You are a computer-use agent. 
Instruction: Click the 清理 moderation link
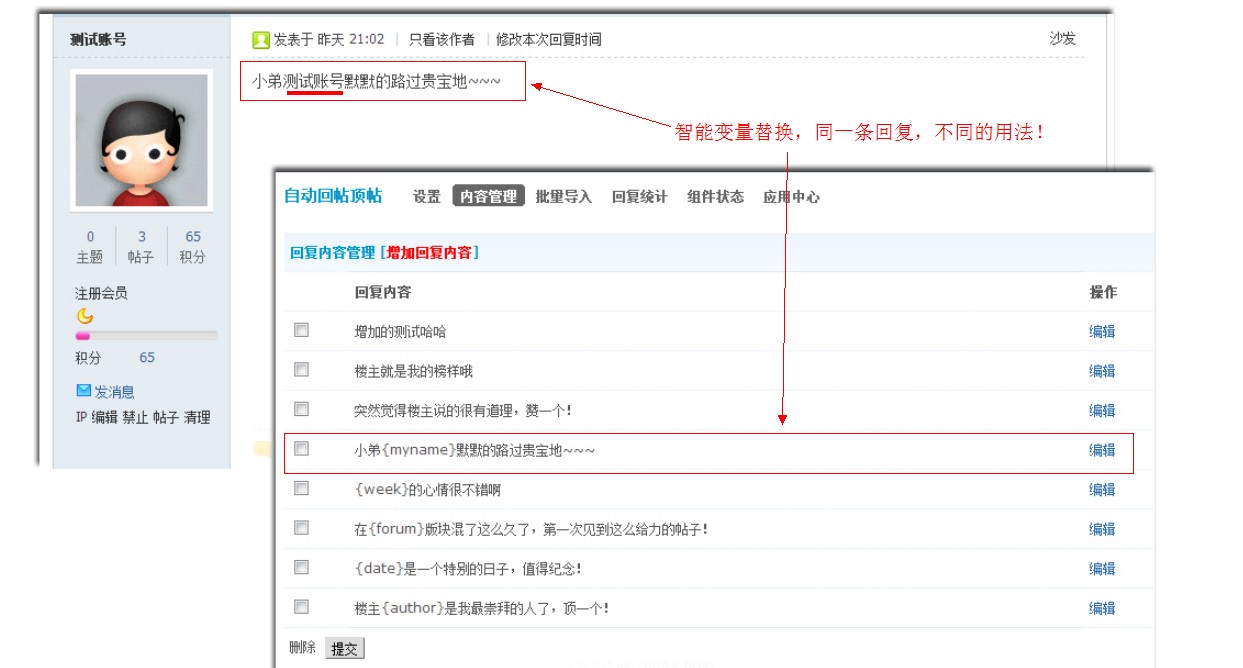(x=197, y=417)
